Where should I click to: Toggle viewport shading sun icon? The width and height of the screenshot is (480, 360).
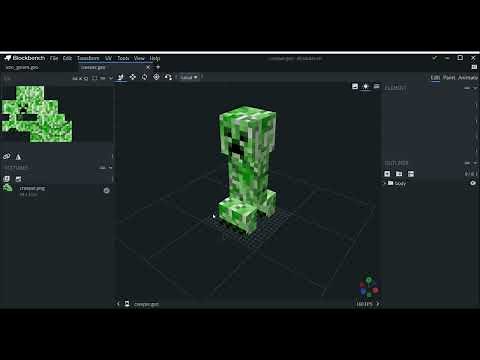(366, 86)
